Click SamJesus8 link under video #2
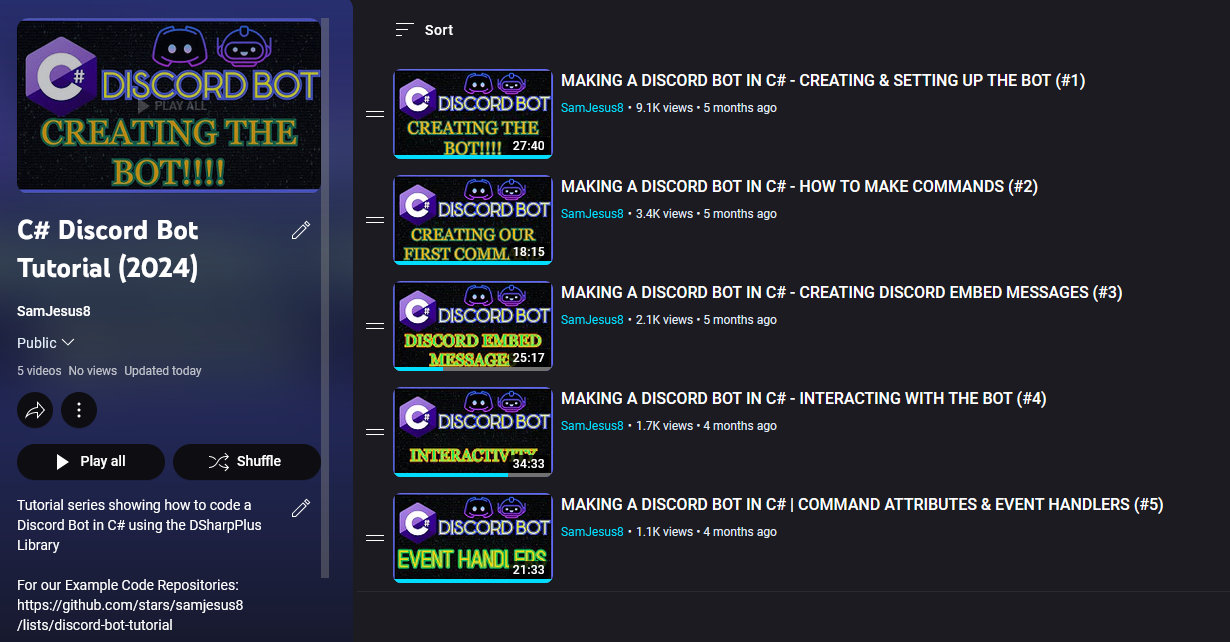This screenshot has height=642, width=1230. pyautogui.click(x=592, y=214)
